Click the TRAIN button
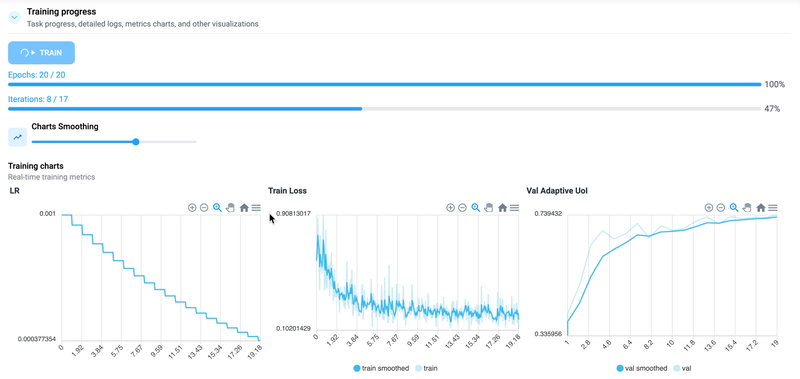 click(x=41, y=53)
